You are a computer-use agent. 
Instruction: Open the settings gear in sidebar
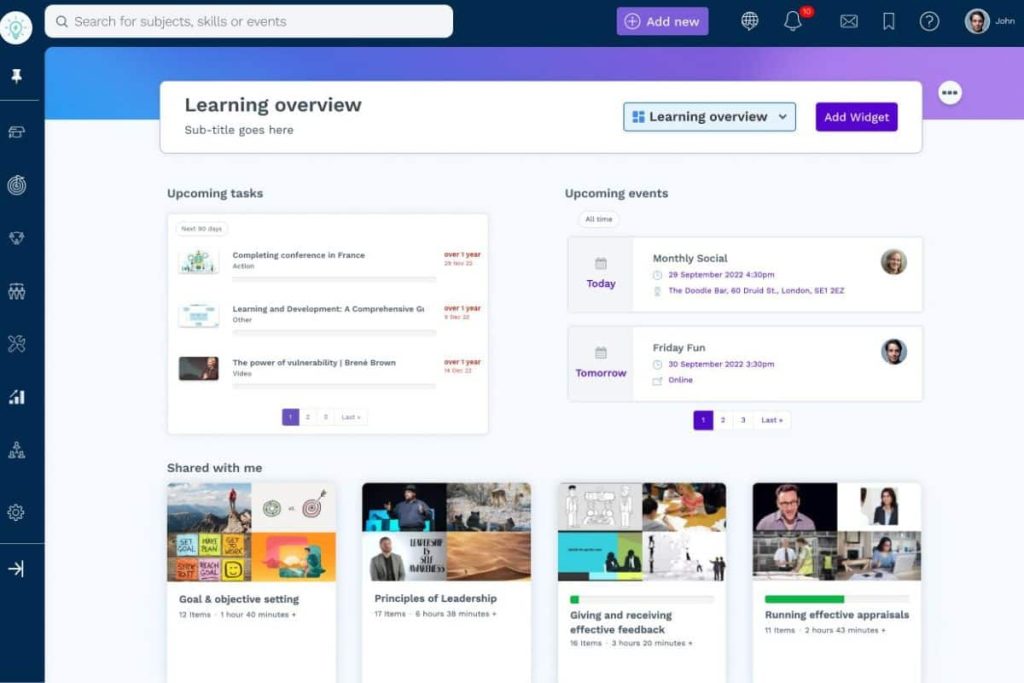coord(16,512)
